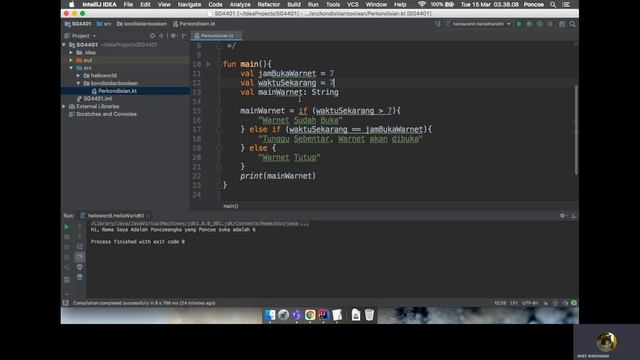
Task: Click Wi-Fi status icon in menu bar
Action: click(x=422, y=4)
